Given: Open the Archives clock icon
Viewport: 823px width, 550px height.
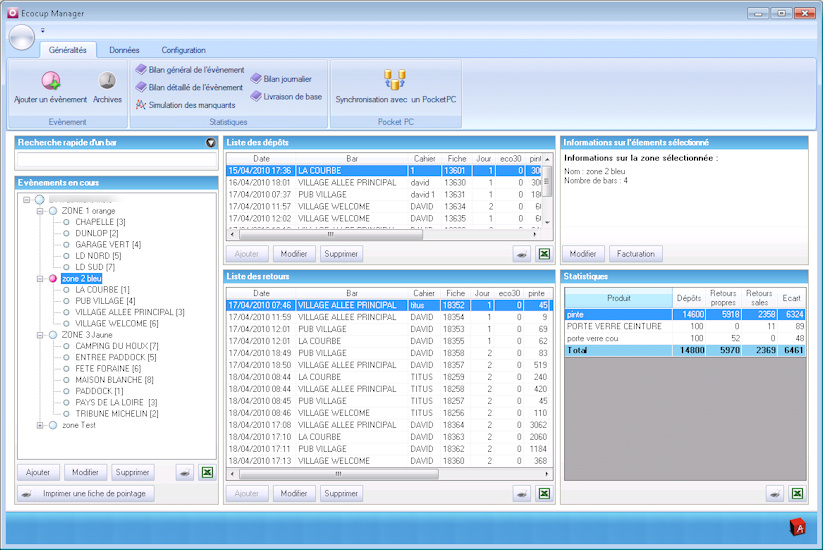Looking at the screenshot, I should (107, 81).
